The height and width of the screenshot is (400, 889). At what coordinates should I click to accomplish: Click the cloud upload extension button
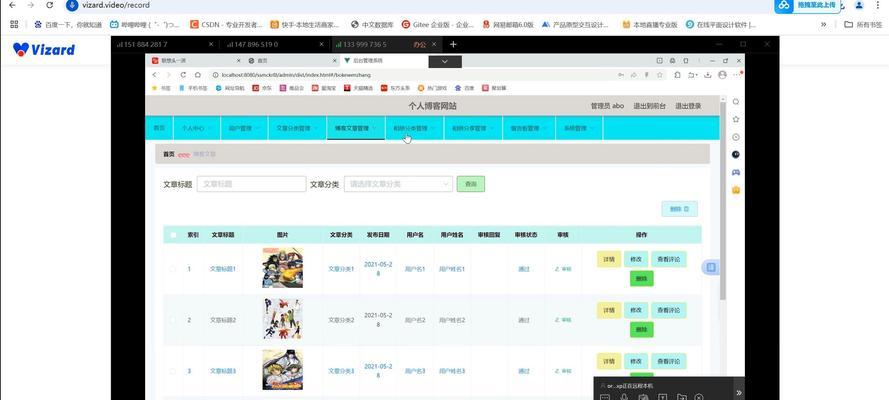[x=806, y=5]
